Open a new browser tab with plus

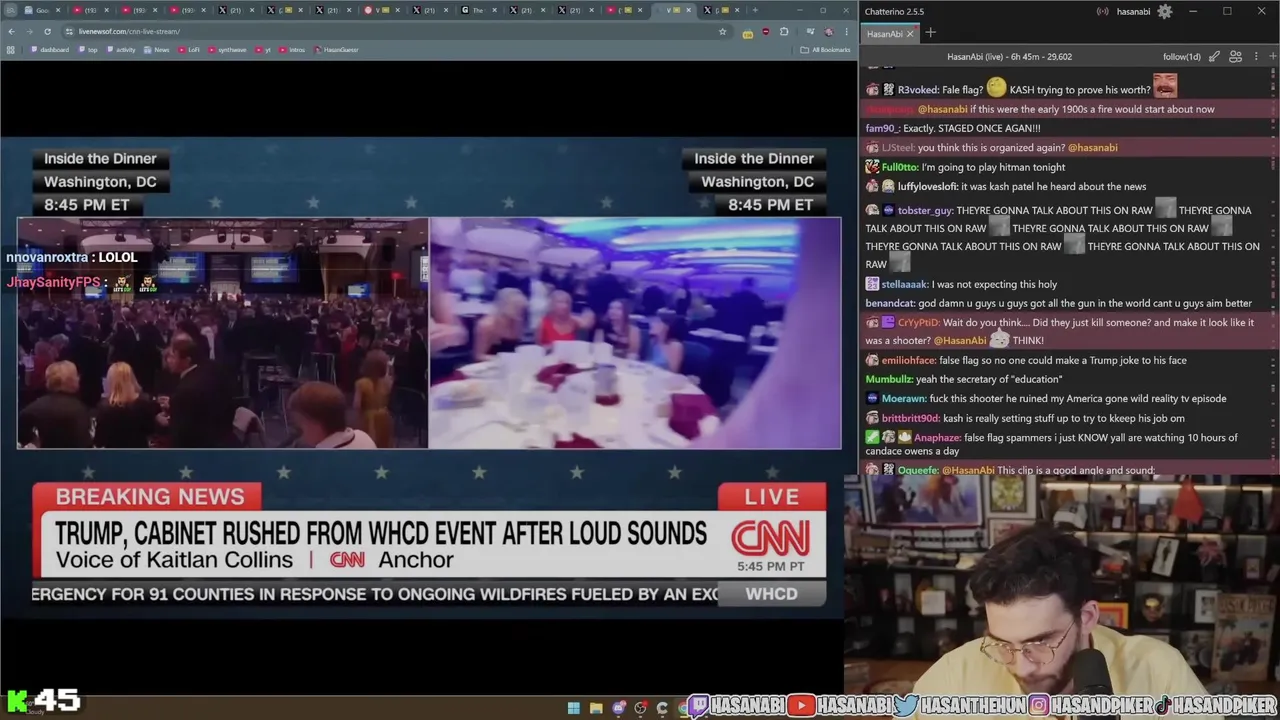click(x=755, y=10)
